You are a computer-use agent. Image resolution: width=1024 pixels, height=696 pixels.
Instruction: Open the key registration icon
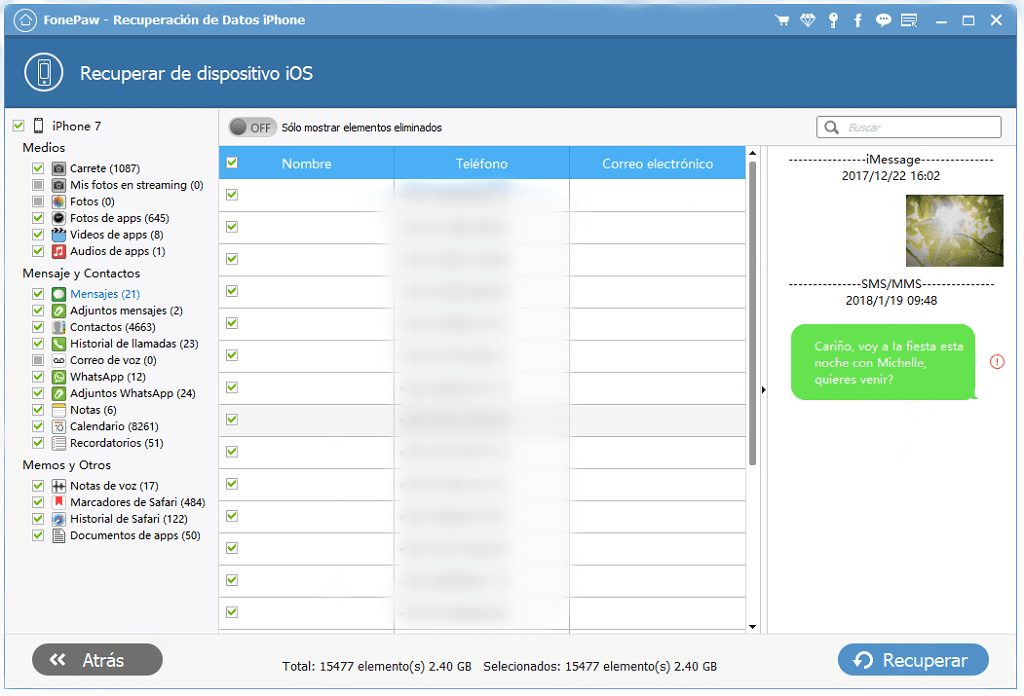(833, 20)
